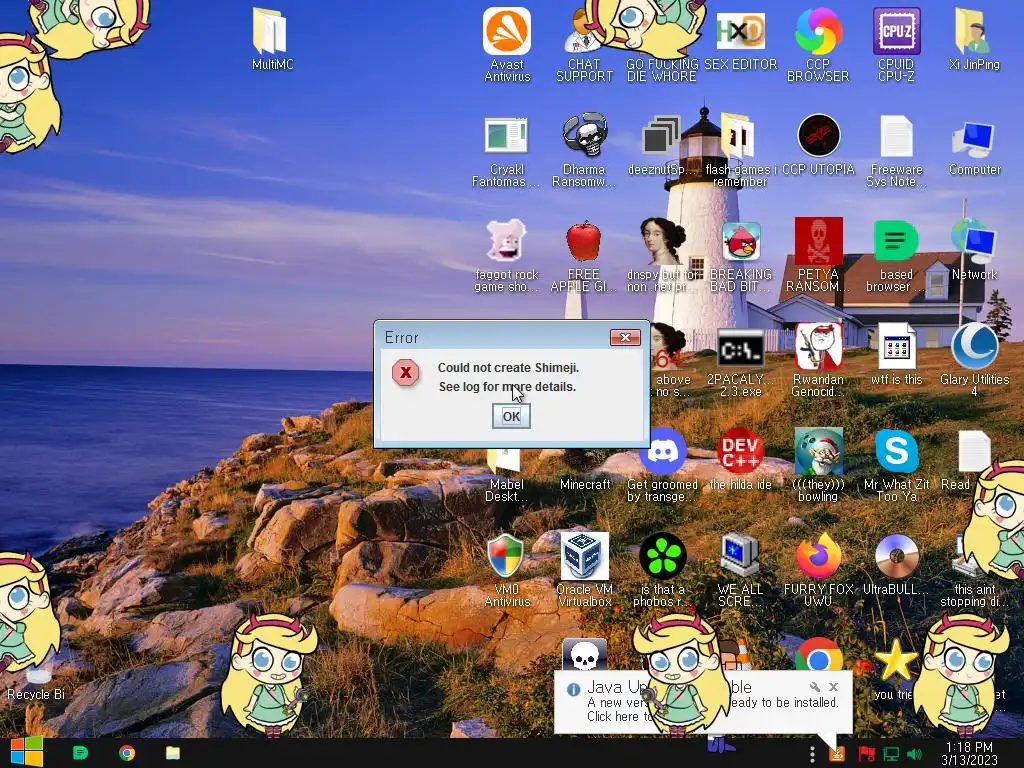1024x768 pixels.
Task: Open the network tray icon
Action: [x=891, y=754]
